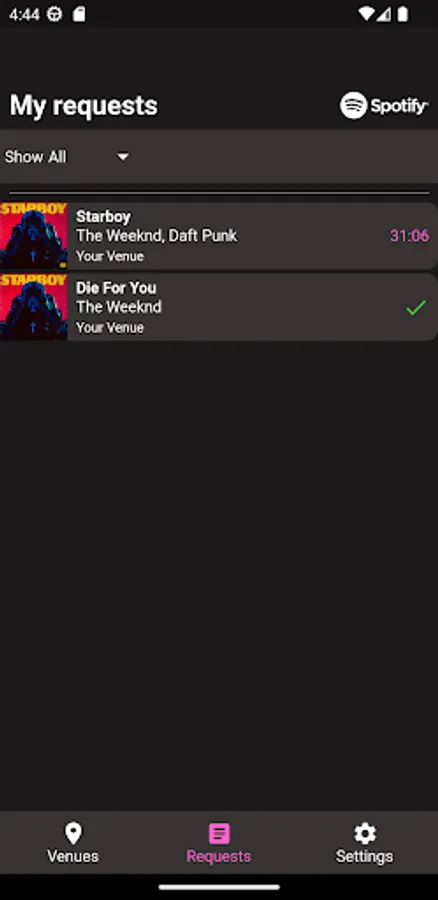Open Die For You album art thumbnail
The image size is (438, 900).
click(x=33, y=307)
